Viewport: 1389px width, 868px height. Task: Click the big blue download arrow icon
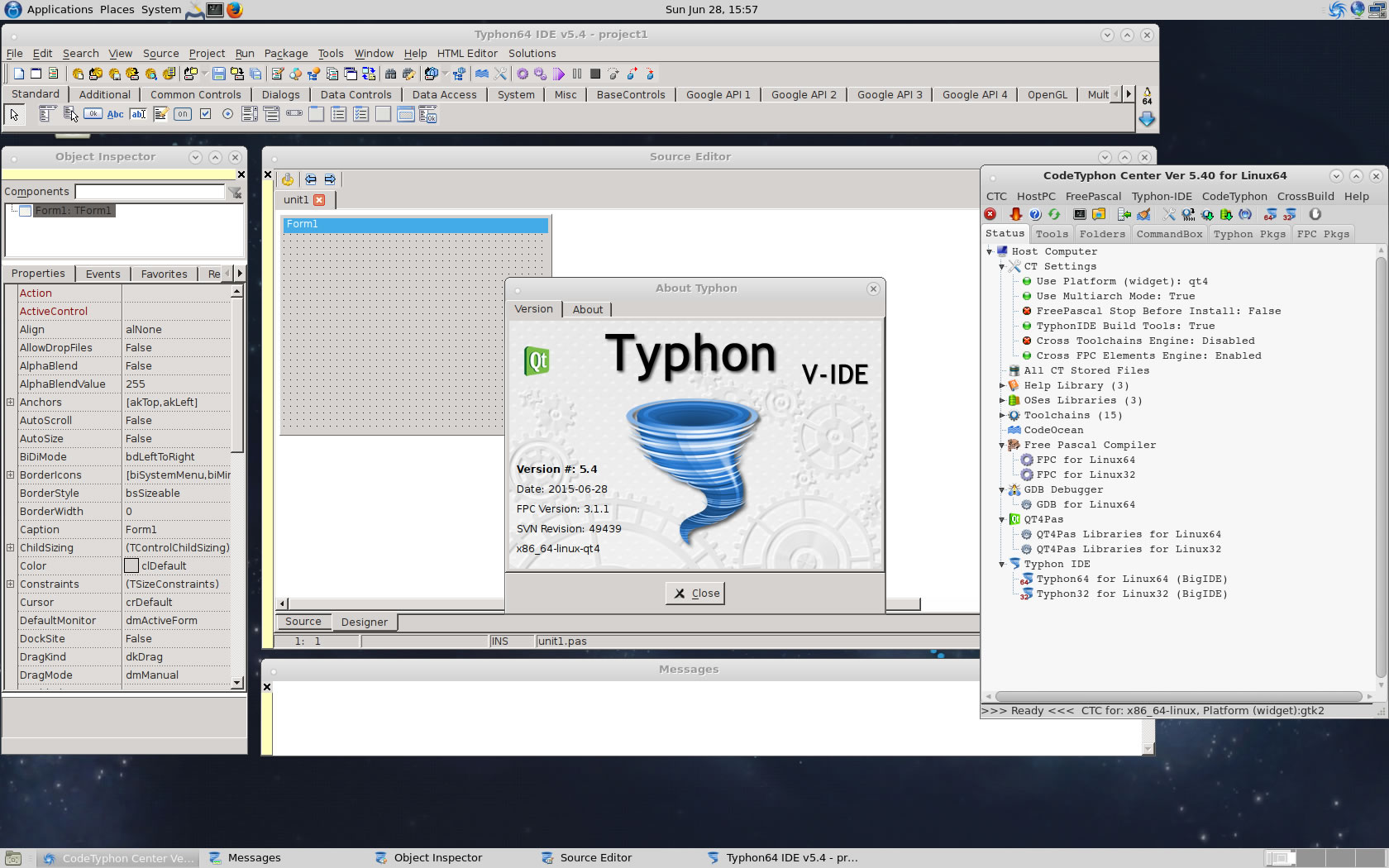click(x=1147, y=120)
